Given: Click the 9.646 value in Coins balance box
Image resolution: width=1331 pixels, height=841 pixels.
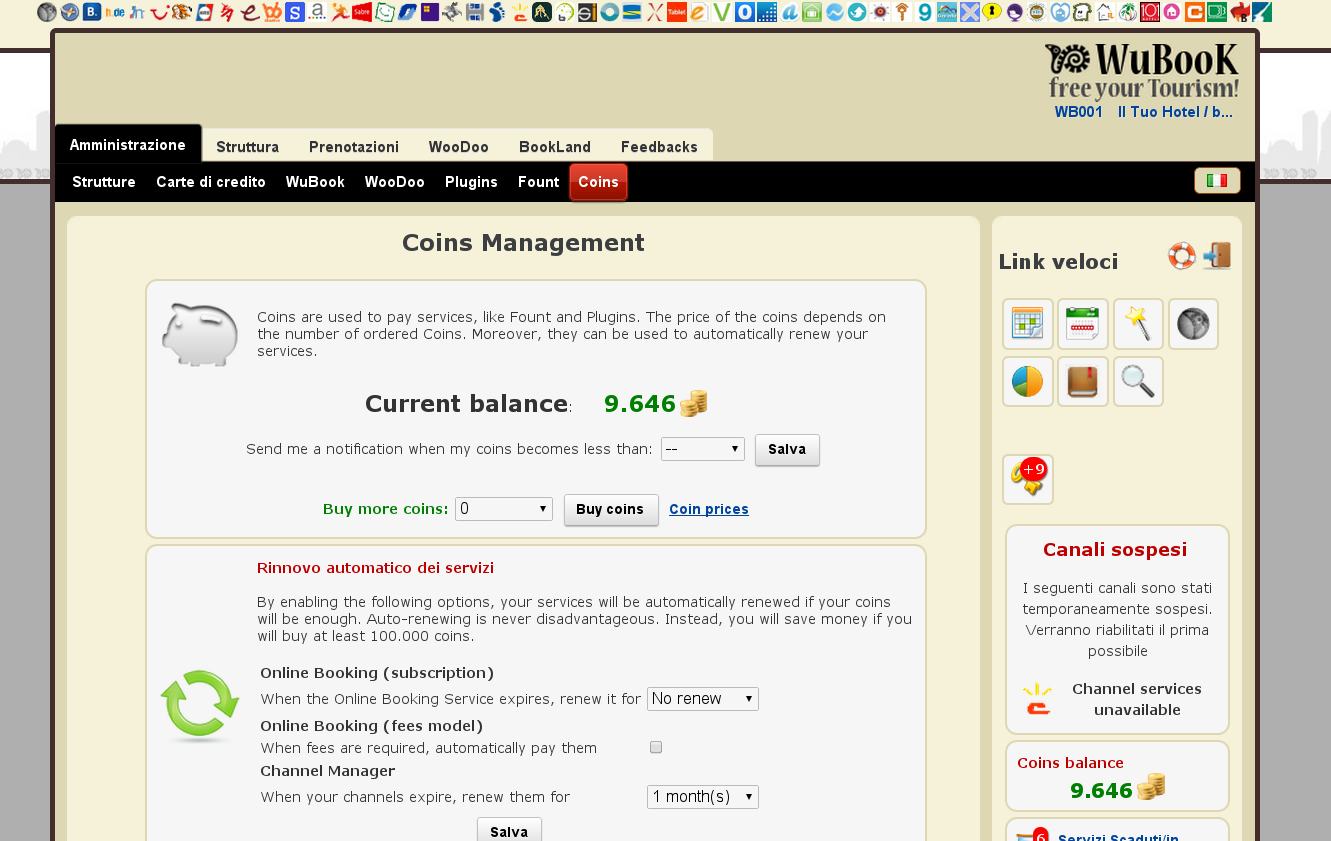Looking at the screenshot, I should pyautogui.click(x=1101, y=790).
